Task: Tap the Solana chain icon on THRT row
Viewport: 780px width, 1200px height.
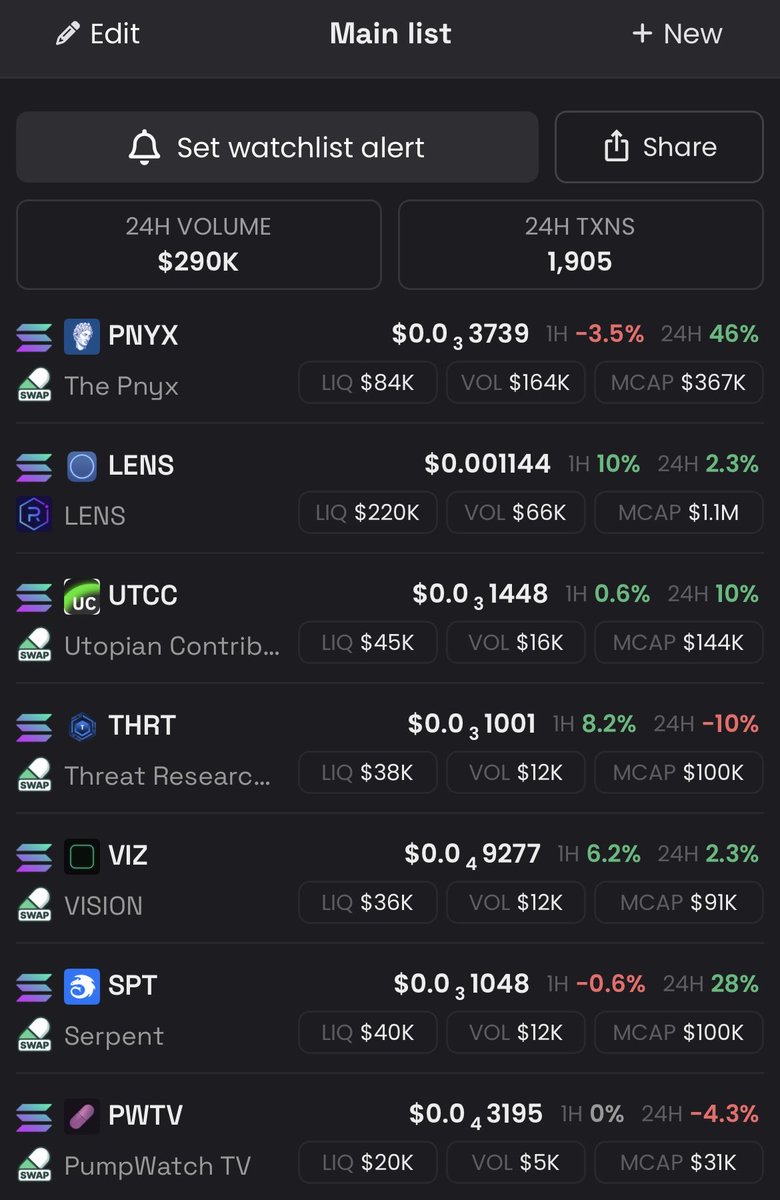Action: click(34, 726)
